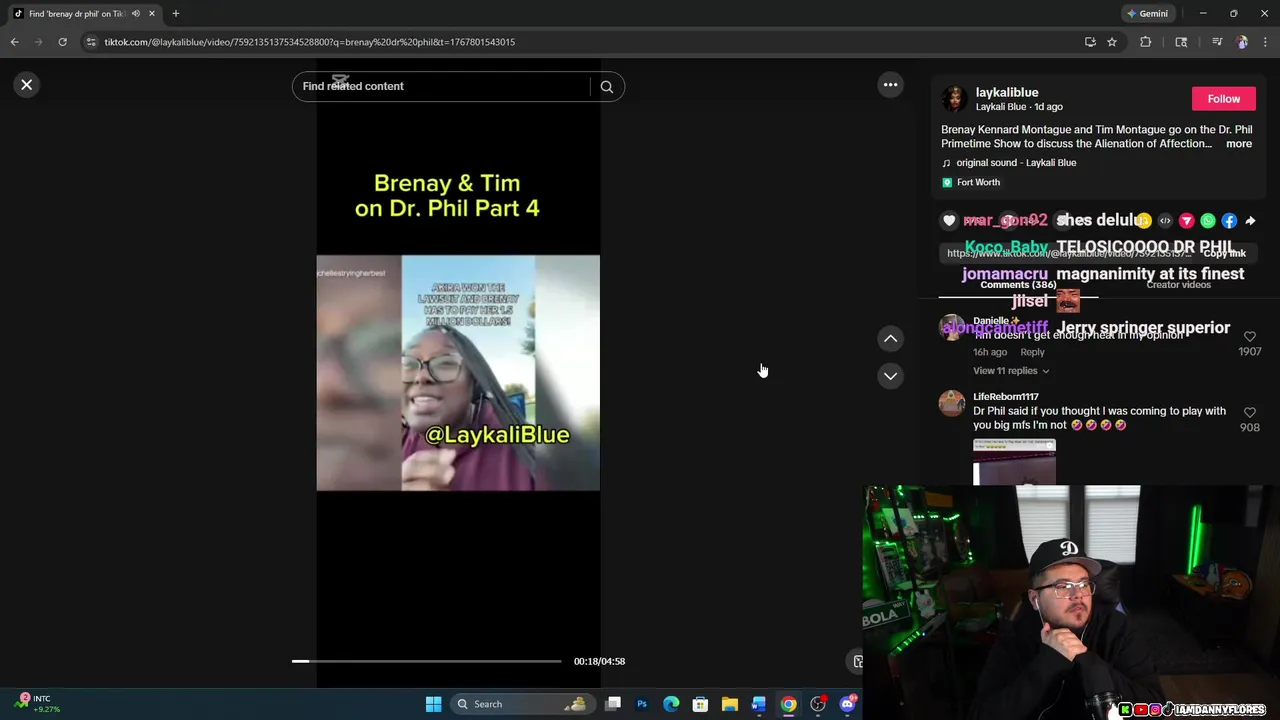Image resolution: width=1280 pixels, height=720 pixels.
Task: Follow laykaliblue
Action: tap(1223, 99)
